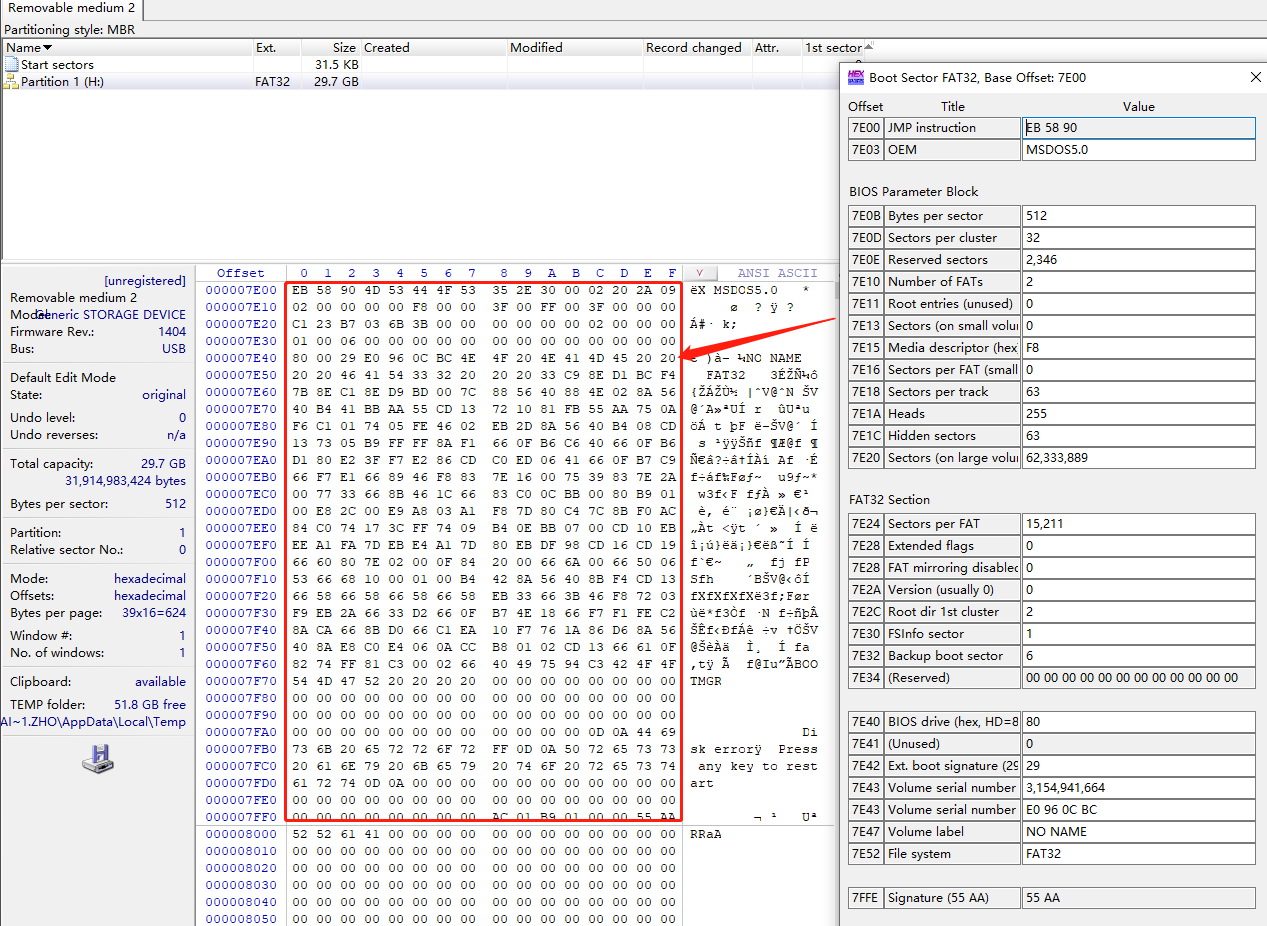Click the sort arrow on the Name column
Viewport: 1267px width, 926px height.
(x=48, y=47)
